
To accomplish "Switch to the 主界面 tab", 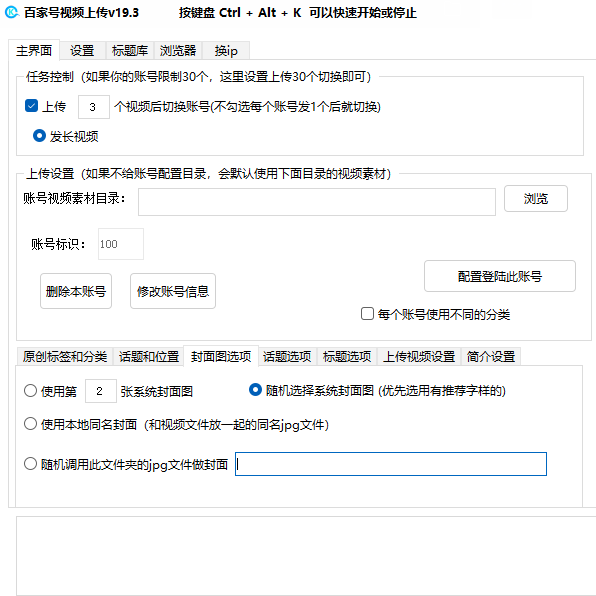I will (34, 50).
